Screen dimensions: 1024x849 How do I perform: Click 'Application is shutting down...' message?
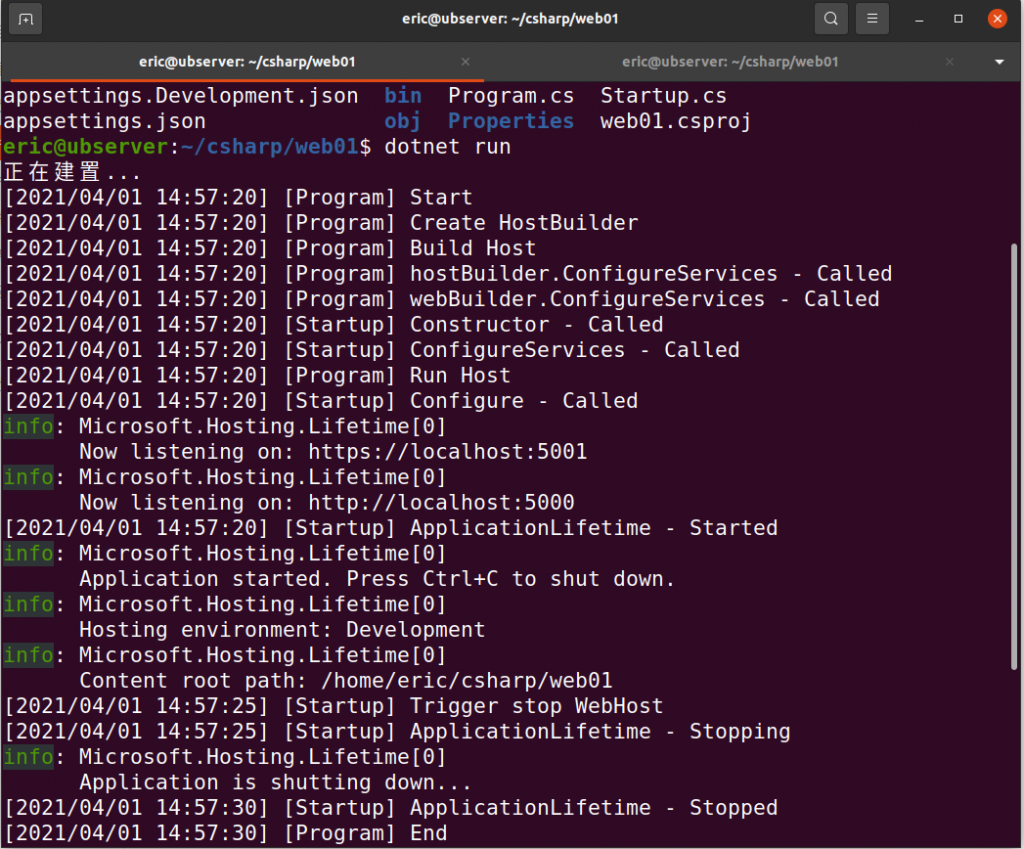[275, 783]
